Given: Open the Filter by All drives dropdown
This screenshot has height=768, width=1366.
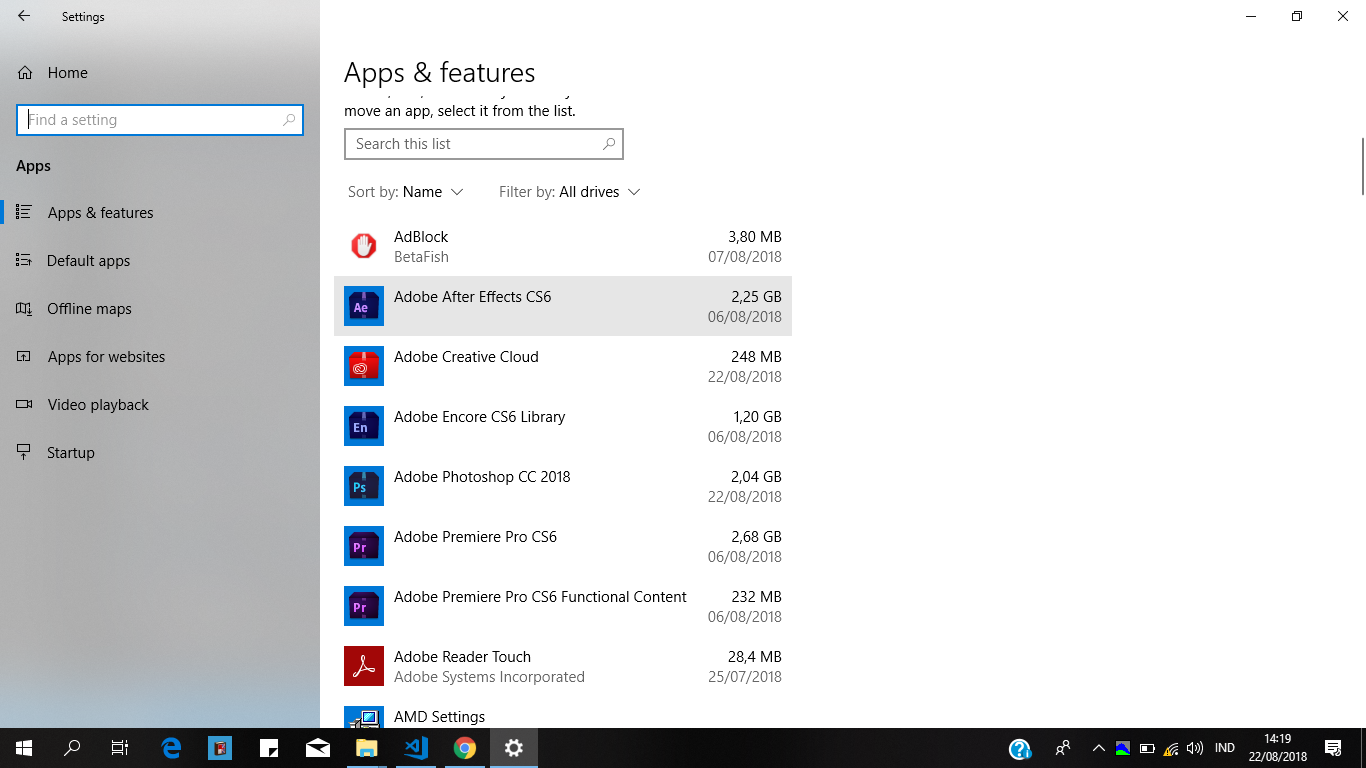Looking at the screenshot, I should [x=570, y=192].
